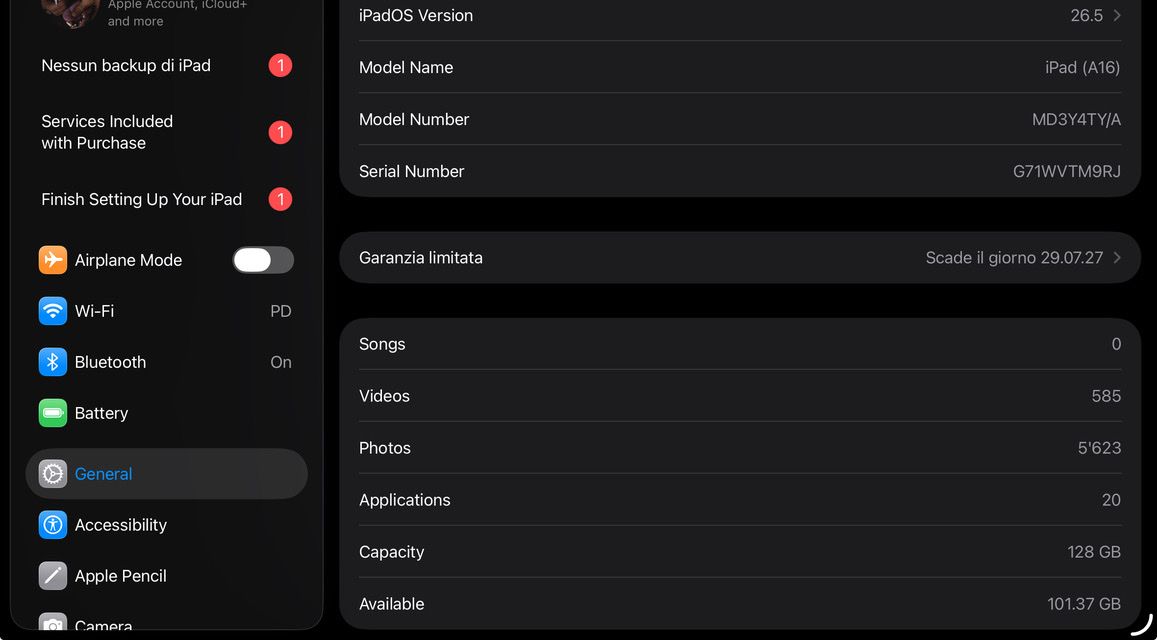
Task: Open the Camera icon at sidebar bottom
Action: pos(52,622)
